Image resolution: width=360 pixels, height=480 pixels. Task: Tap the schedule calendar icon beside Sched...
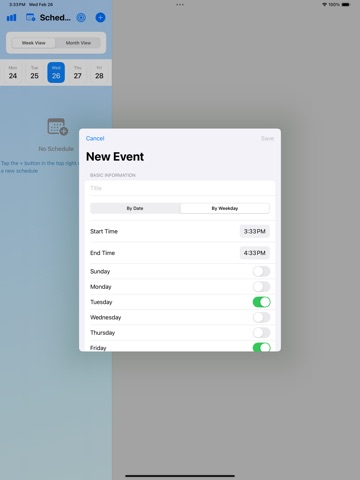tap(31, 18)
